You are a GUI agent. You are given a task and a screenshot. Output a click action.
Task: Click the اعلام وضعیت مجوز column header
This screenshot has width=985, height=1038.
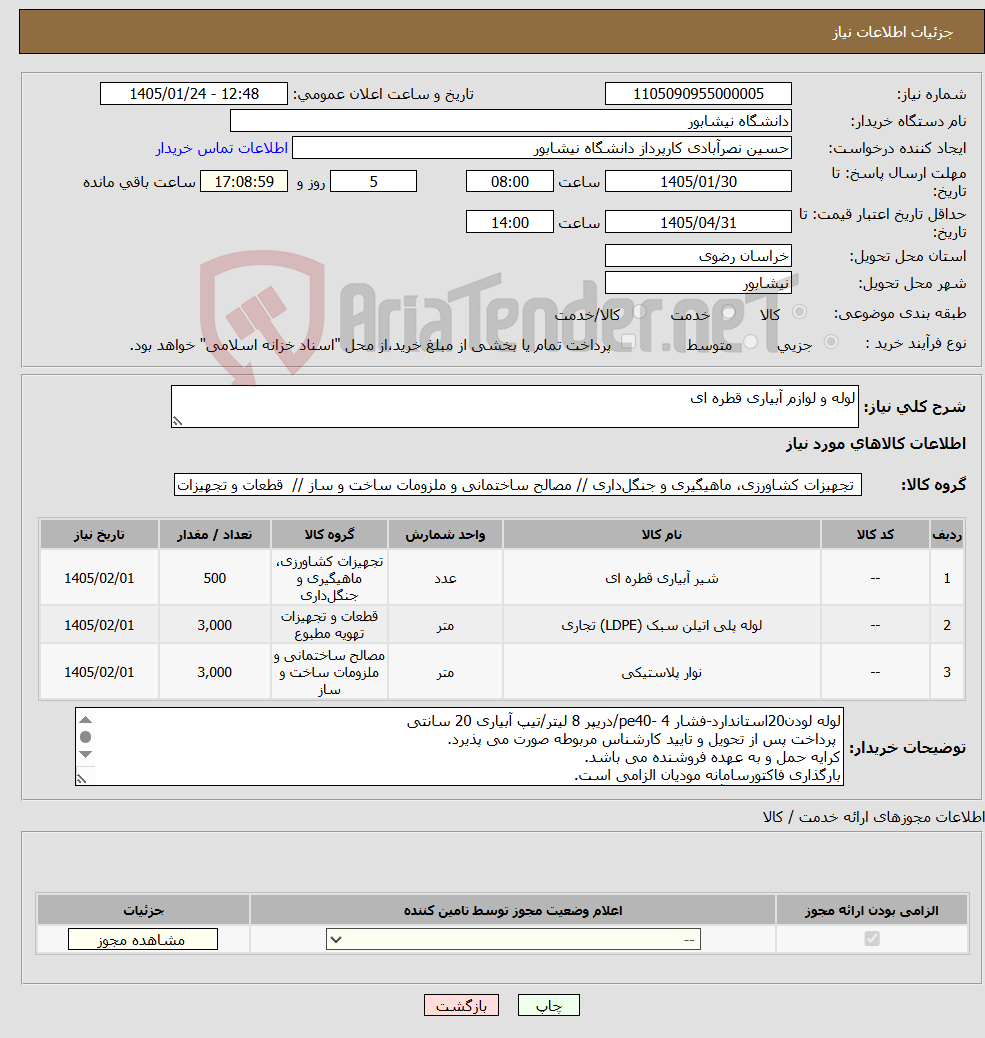(x=513, y=910)
